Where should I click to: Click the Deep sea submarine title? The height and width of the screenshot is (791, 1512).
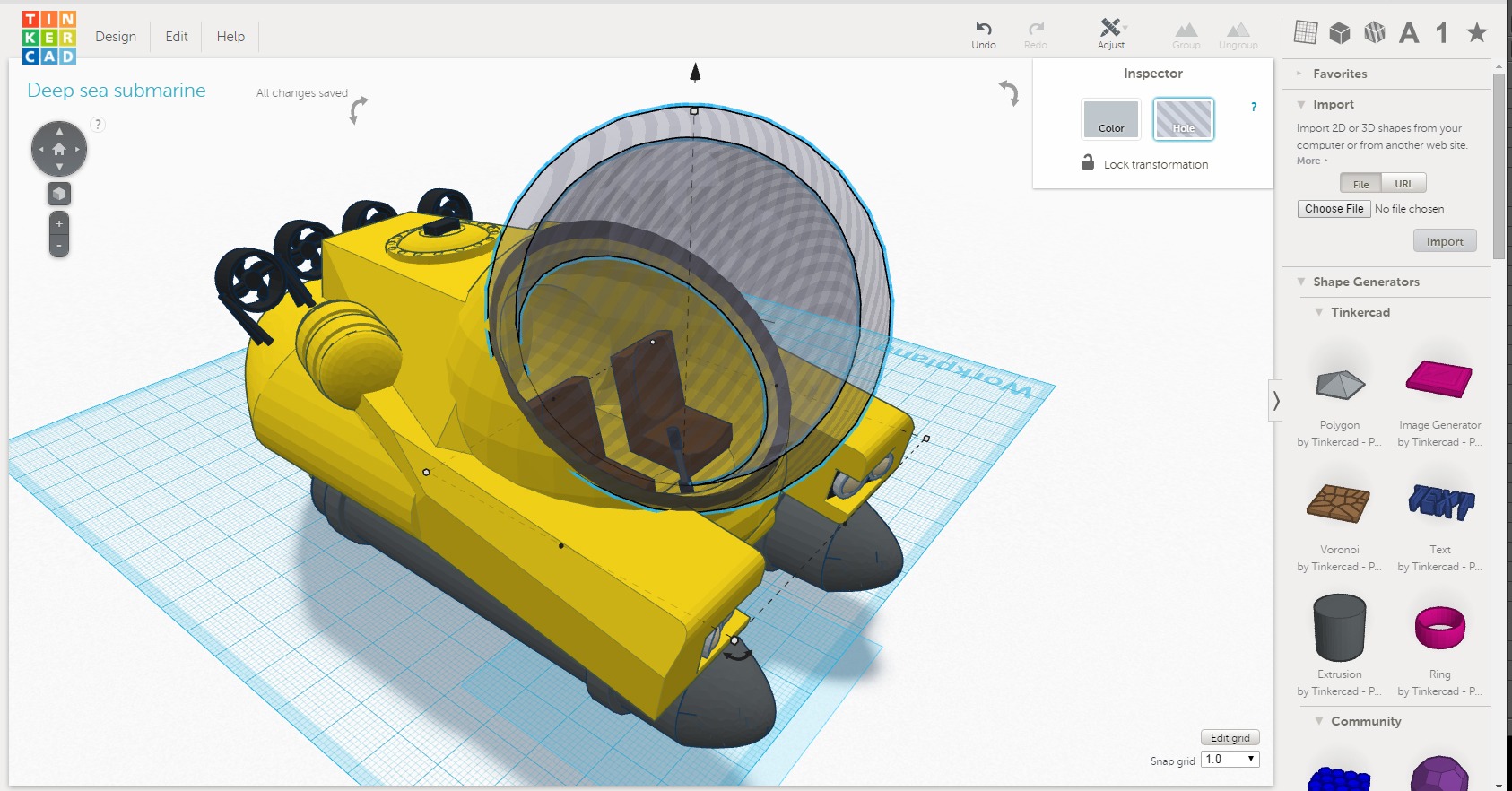click(117, 91)
